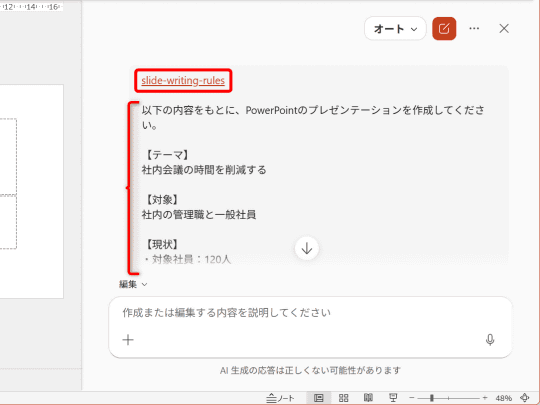
Task: Add an attachment with the plus icon
Action: coord(128,340)
